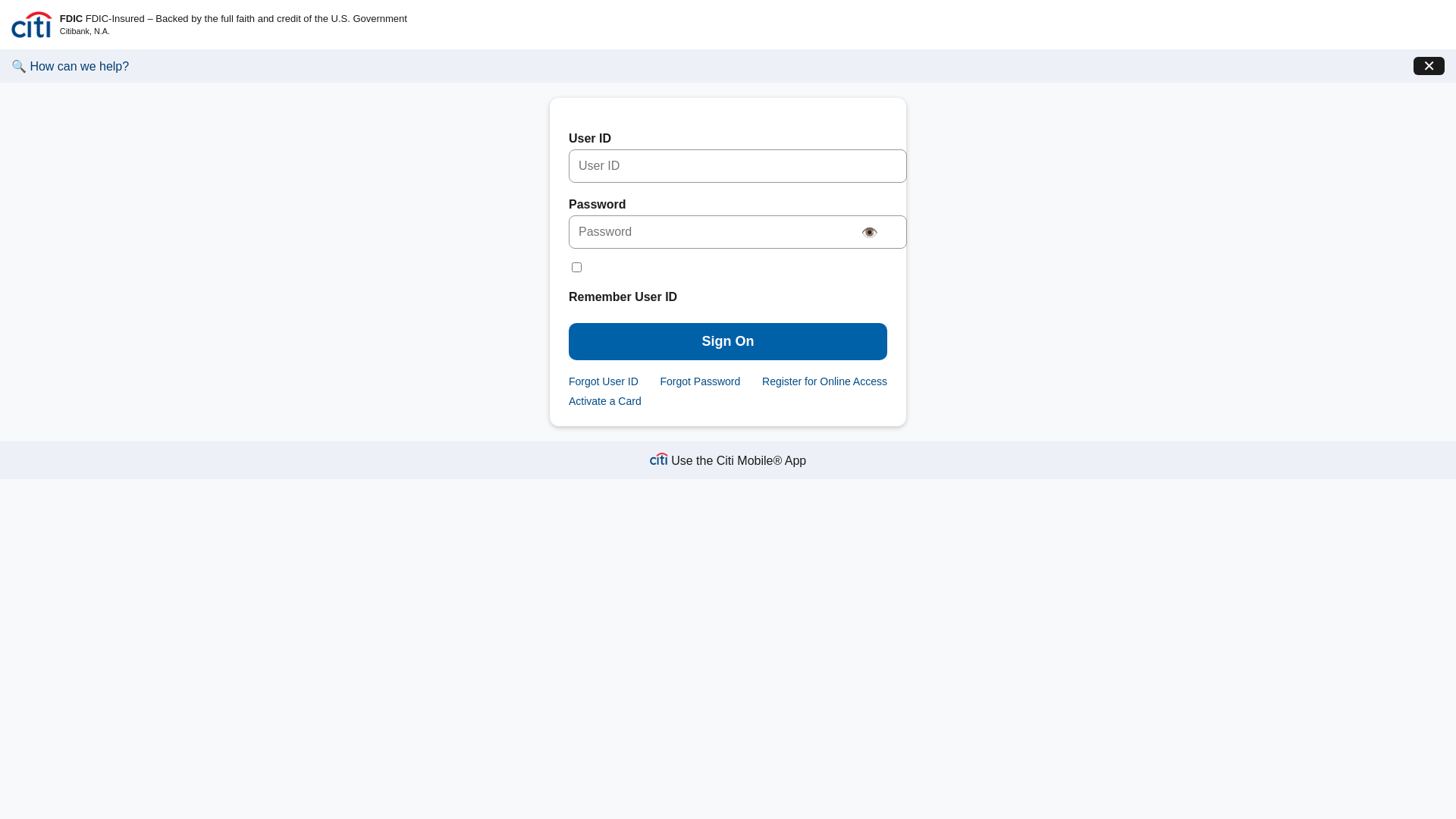Click the search magnifier icon
1456x819 pixels.
19,67
